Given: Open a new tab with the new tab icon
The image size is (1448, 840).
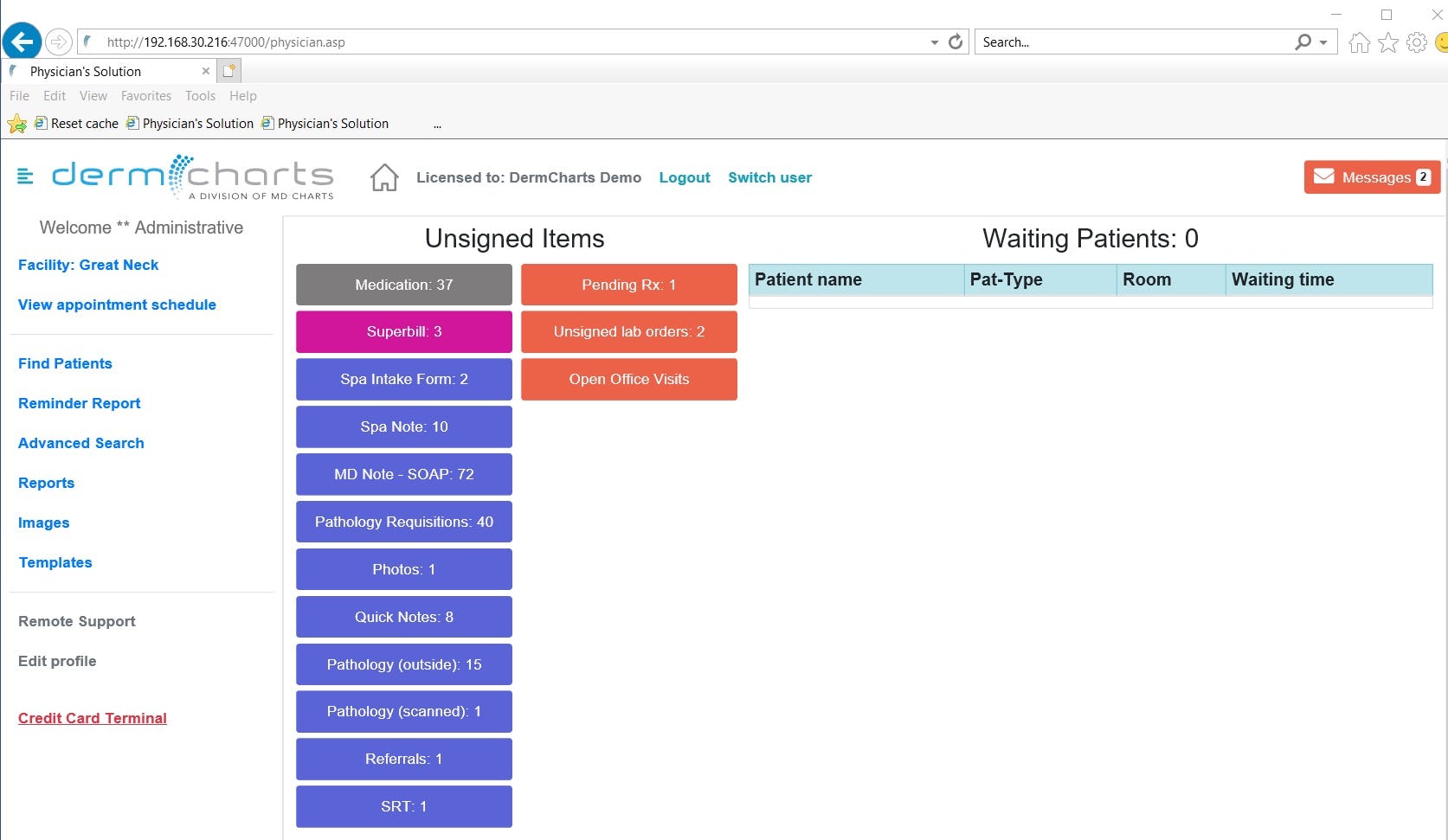Looking at the screenshot, I should pos(228,70).
